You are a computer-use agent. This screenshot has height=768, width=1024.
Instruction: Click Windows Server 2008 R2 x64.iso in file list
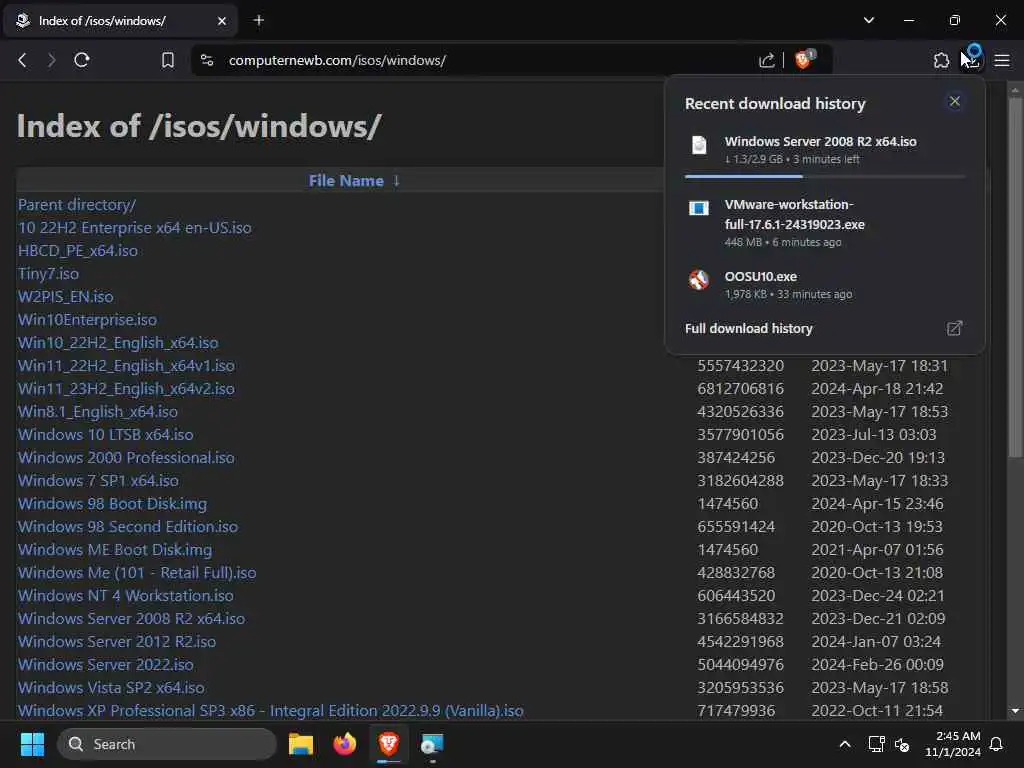(131, 618)
